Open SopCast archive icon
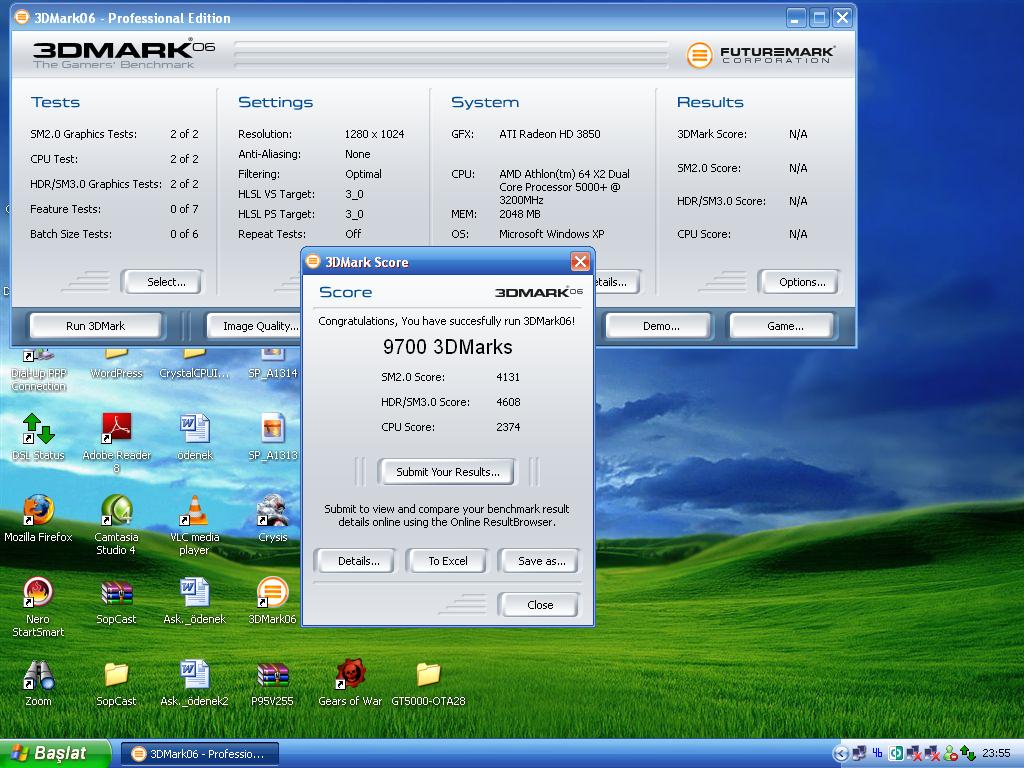The width and height of the screenshot is (1024, 768). coord(116,600)
